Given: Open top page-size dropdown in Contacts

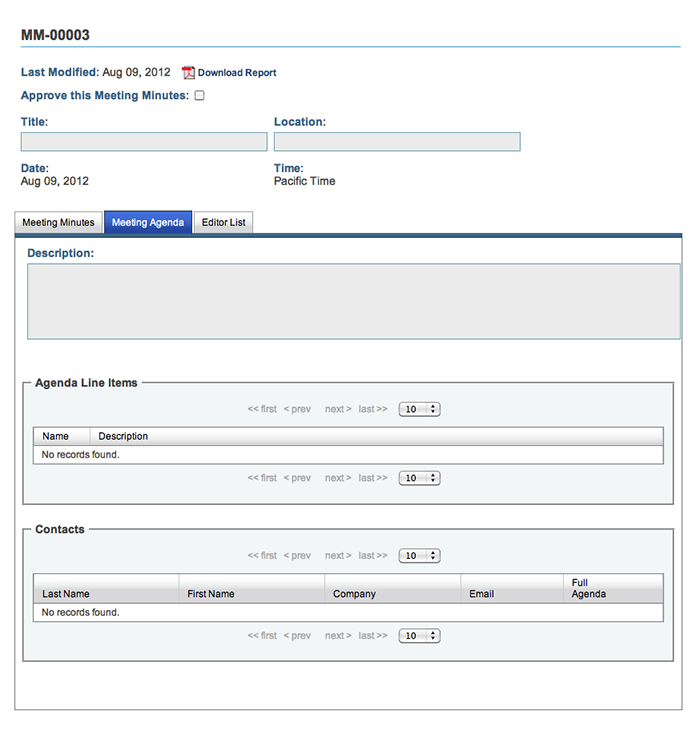Looking at the screenshot, I should [419, 555].
